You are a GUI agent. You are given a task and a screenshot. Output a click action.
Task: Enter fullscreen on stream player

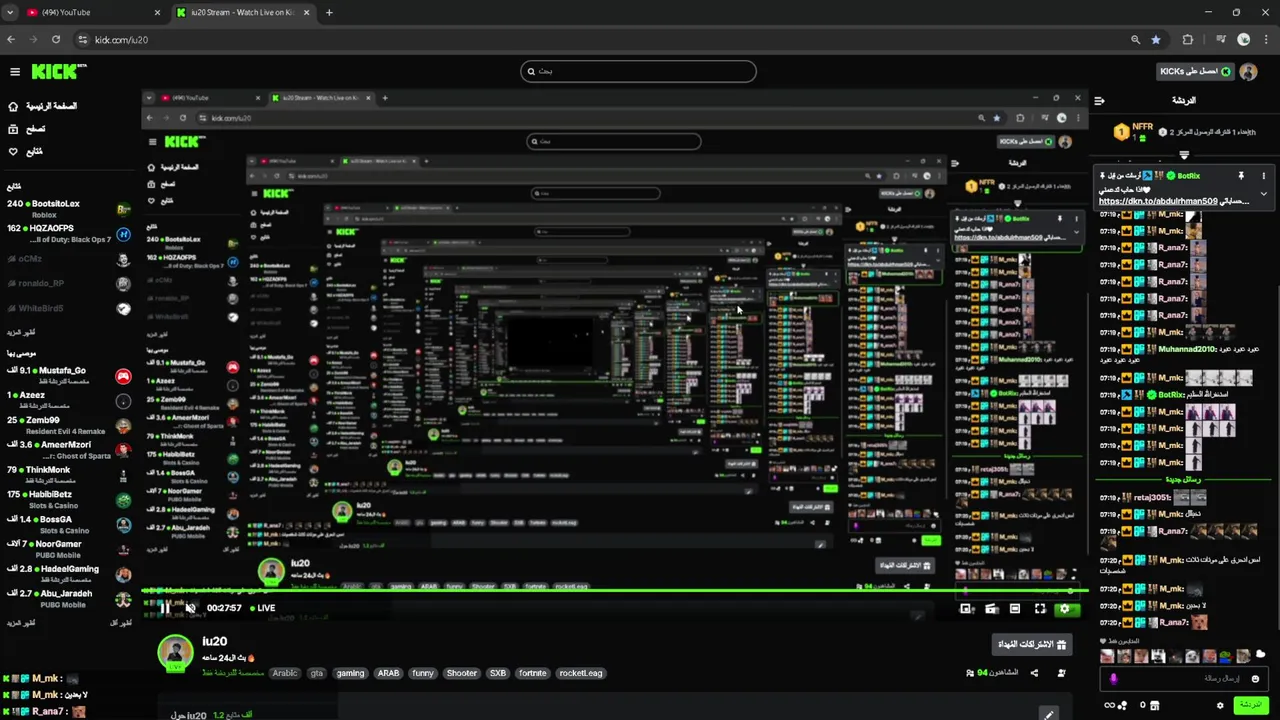point(1040,608)
